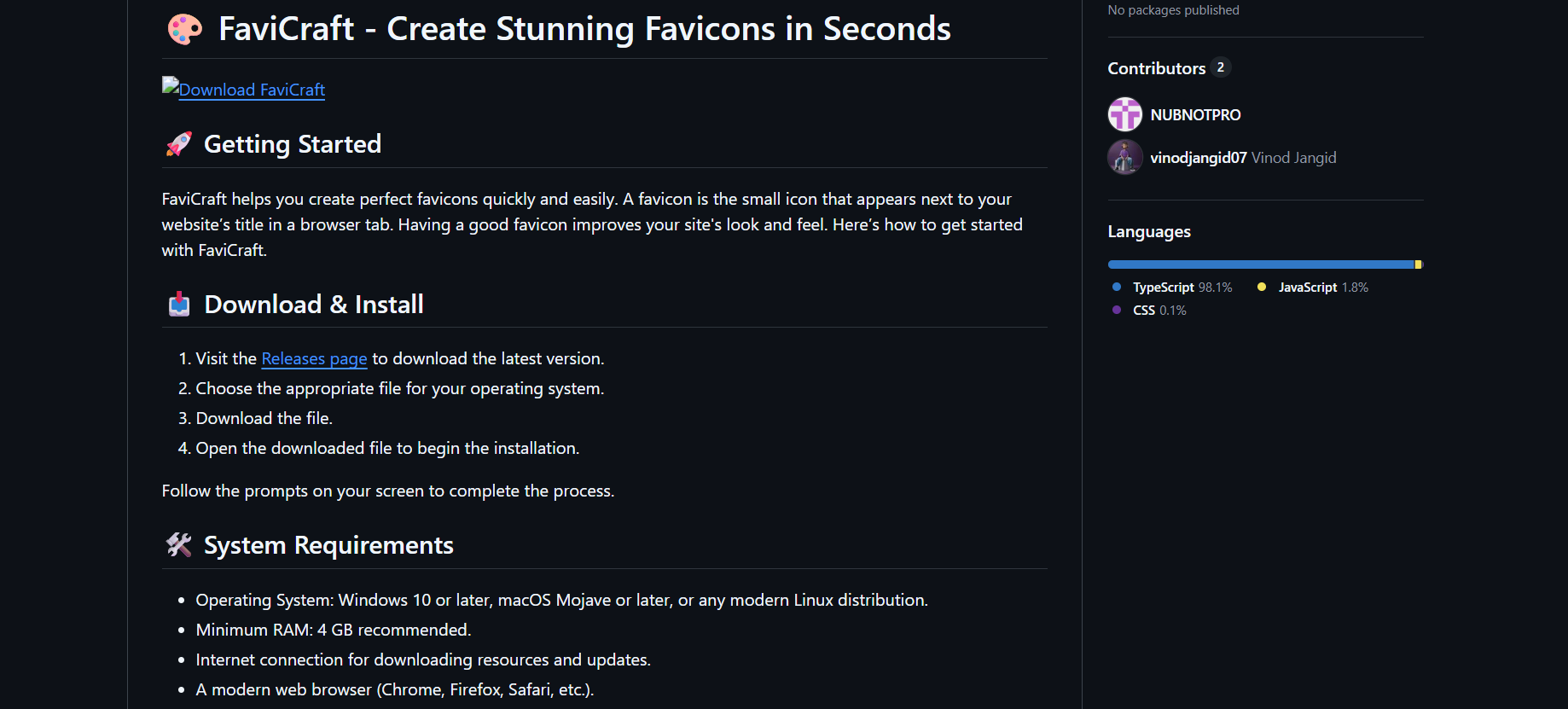Screen dimensions: 1568x709
Task: Click the yellow JavaScript language dot
Action: [x=1261, y=287]
